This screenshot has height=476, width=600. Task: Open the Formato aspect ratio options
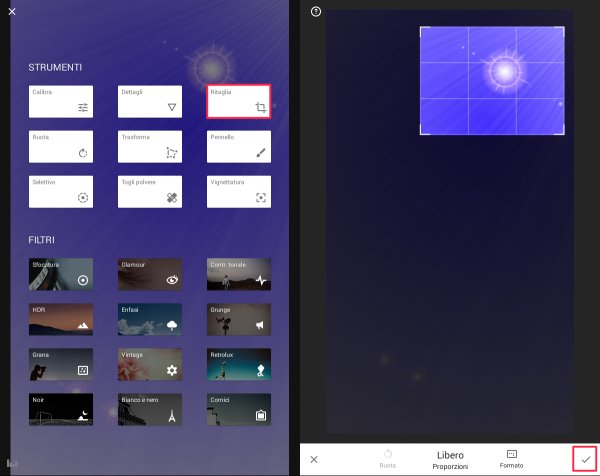coord(511,458)
